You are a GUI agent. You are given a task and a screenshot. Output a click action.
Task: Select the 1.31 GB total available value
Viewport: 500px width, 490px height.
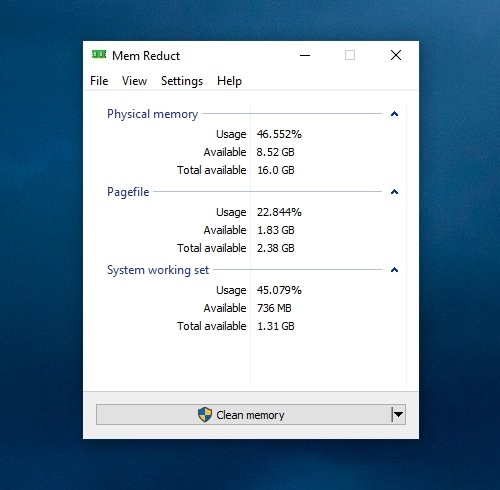click(276, 326)
